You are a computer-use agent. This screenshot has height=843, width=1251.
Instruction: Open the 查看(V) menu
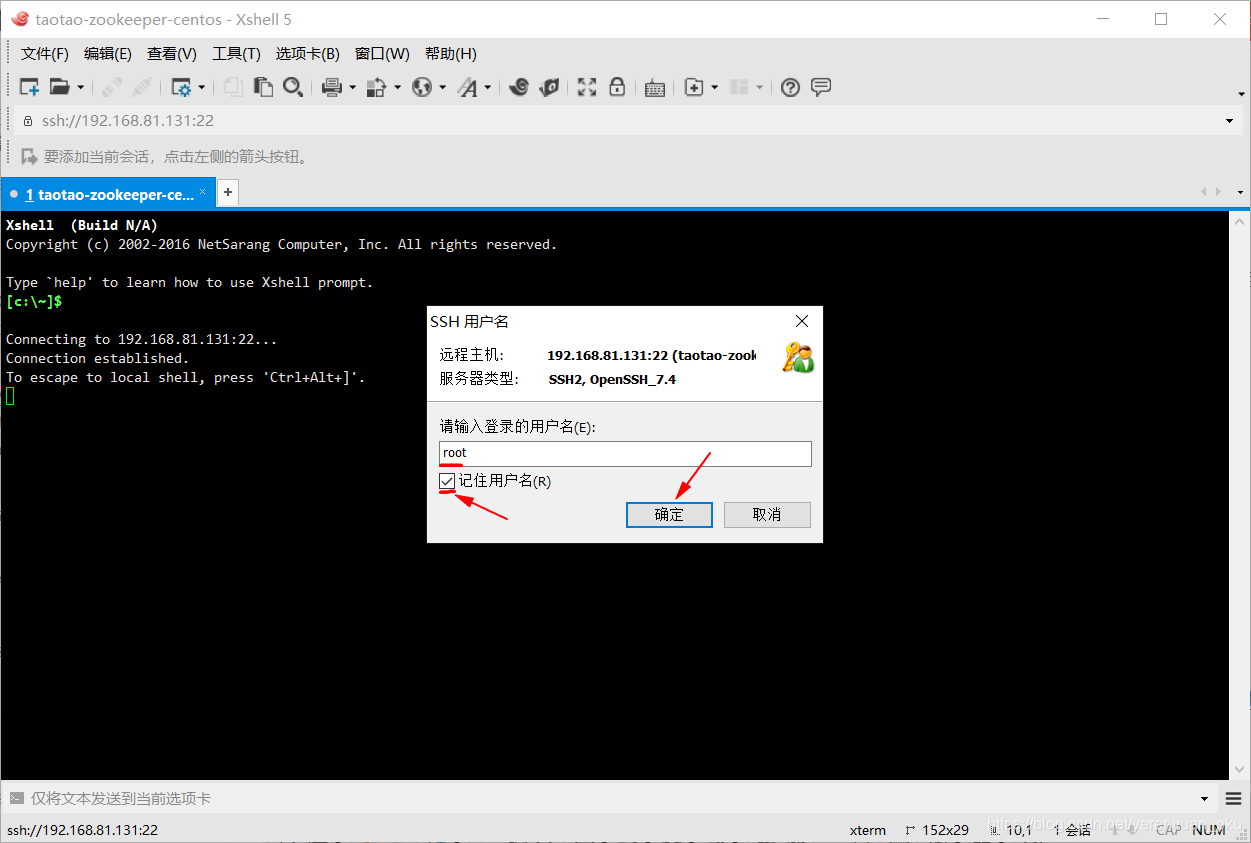point(172,54)
